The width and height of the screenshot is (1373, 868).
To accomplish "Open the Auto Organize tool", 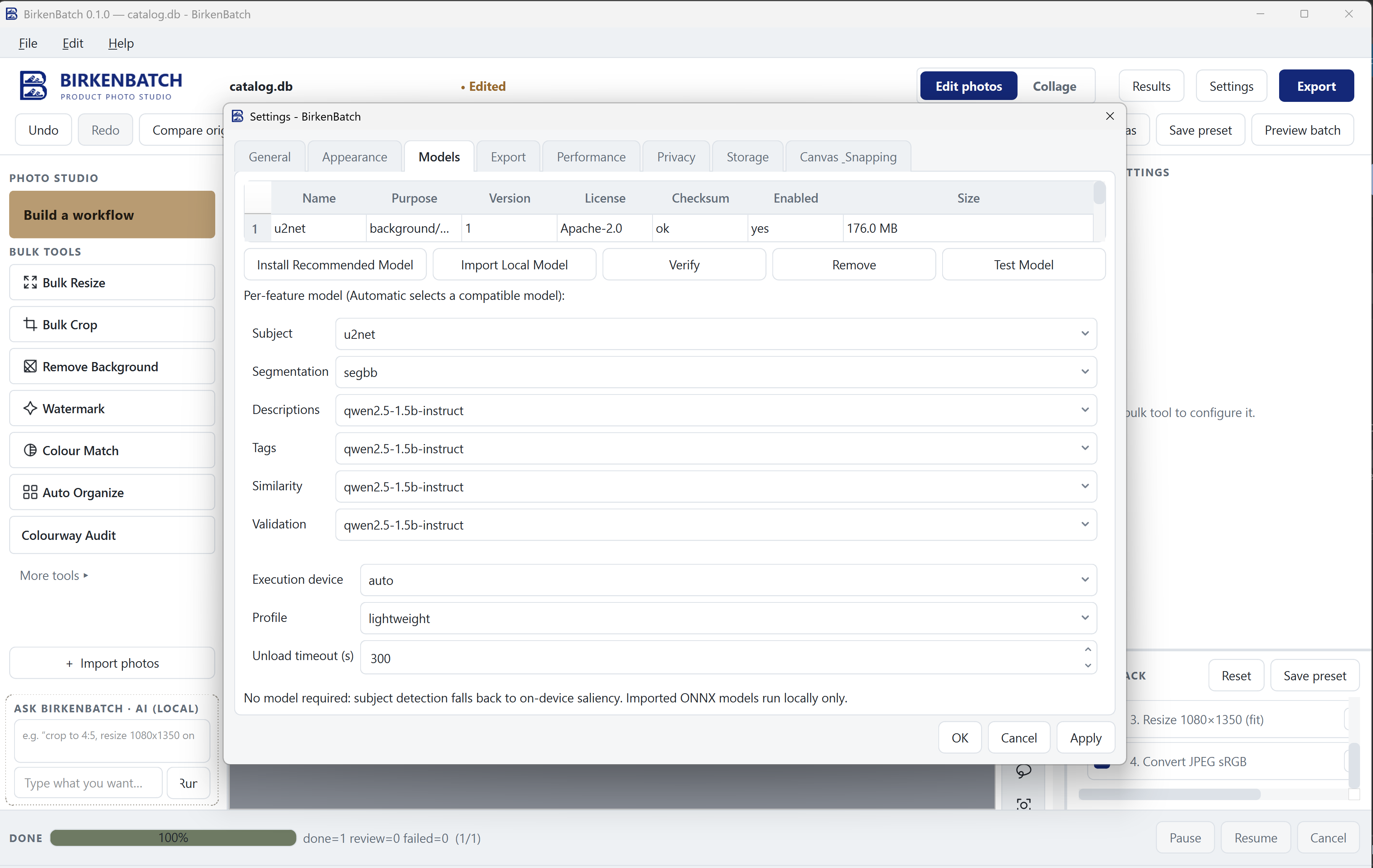I will pos(112,493).
